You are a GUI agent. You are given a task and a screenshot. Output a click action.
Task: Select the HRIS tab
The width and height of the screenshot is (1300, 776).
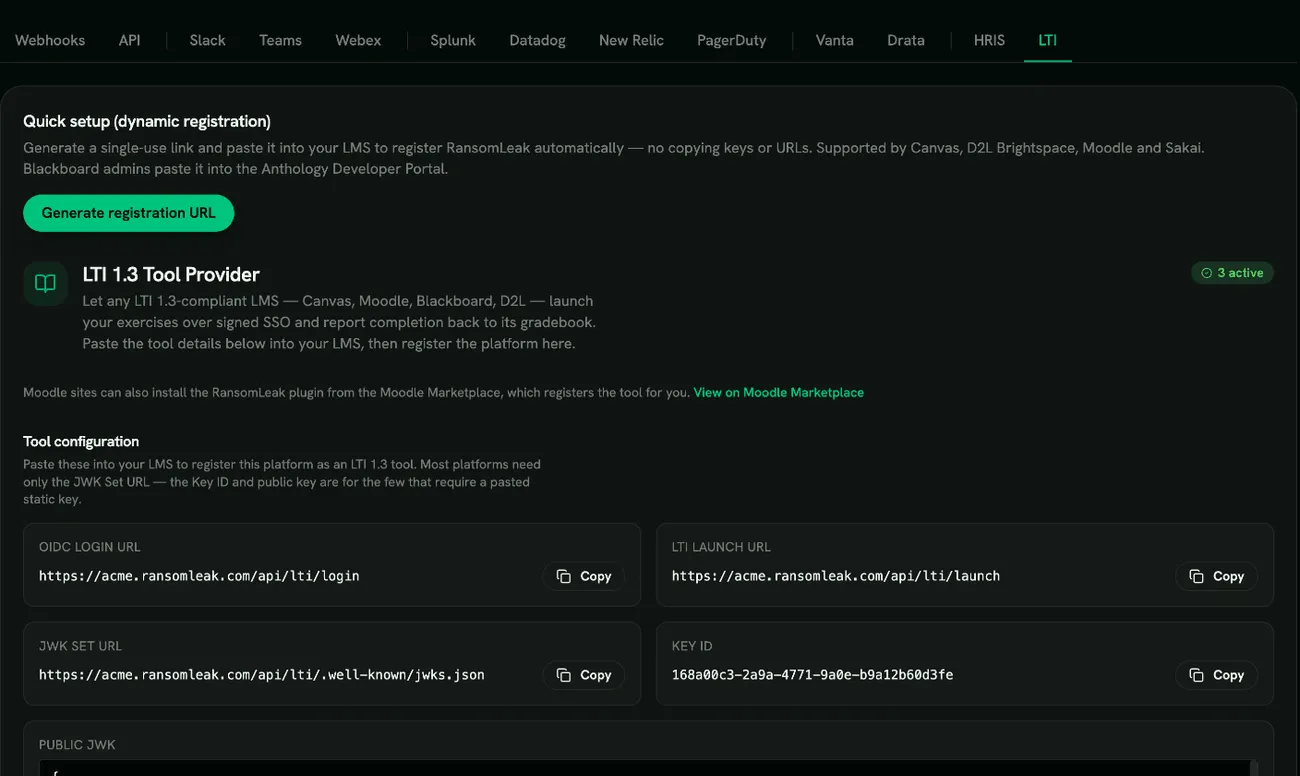(x=989, y=40)
